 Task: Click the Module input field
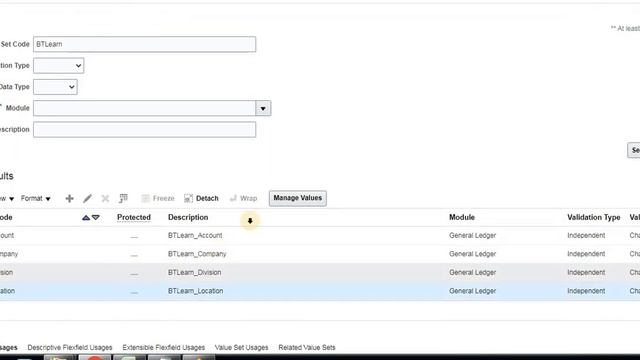pos(144,108)
